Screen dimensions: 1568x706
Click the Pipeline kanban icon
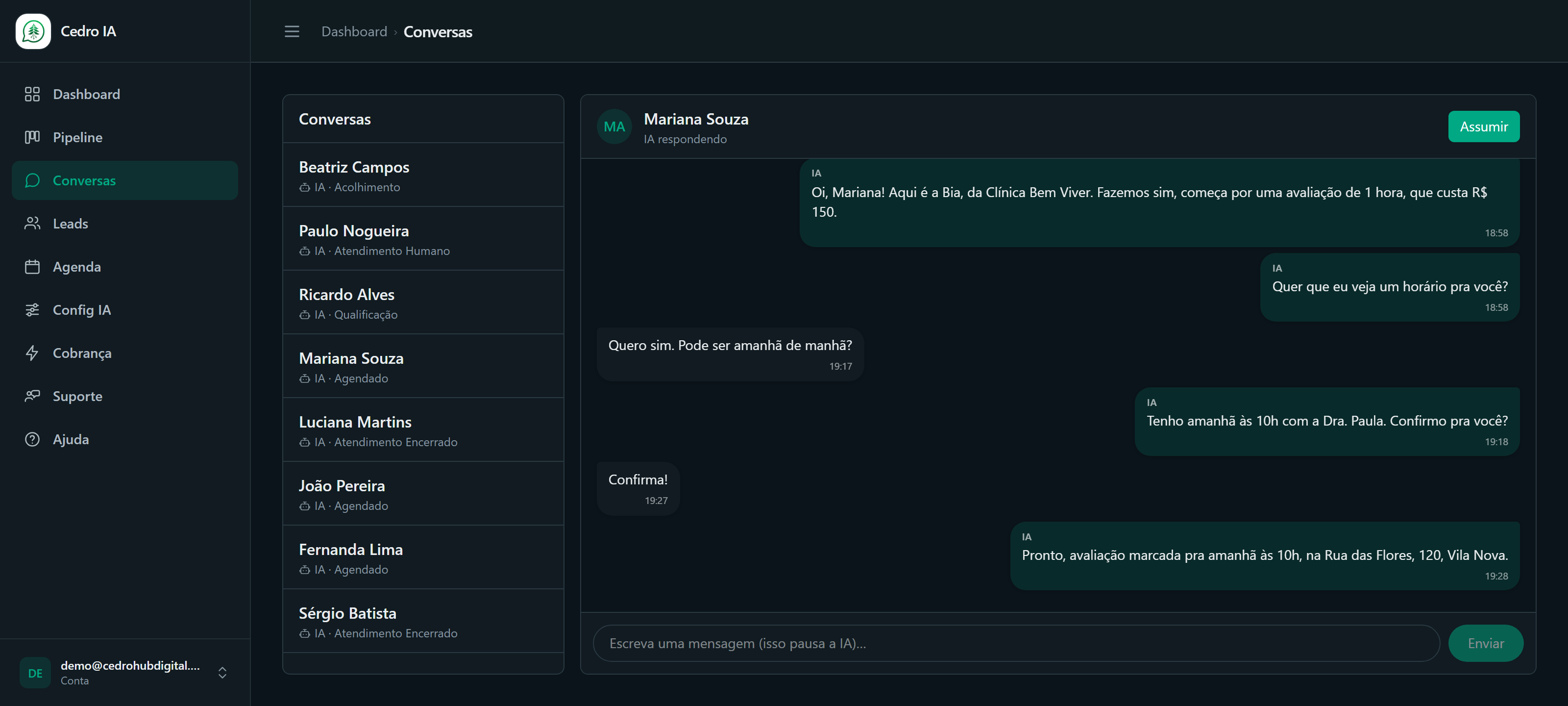pos(32,137)
